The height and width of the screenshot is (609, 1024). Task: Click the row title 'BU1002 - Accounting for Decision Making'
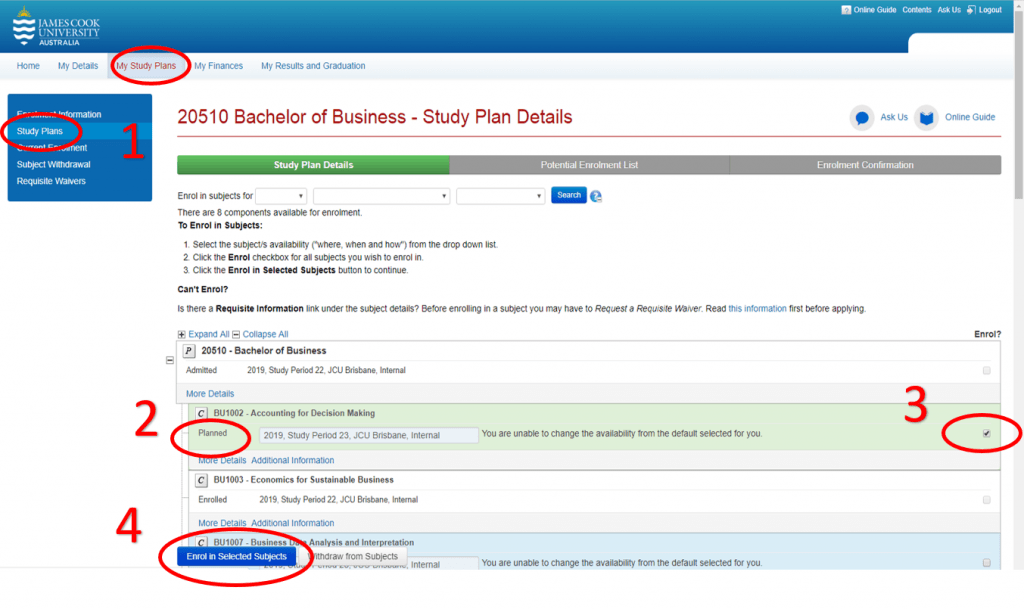tap(294, 413)
